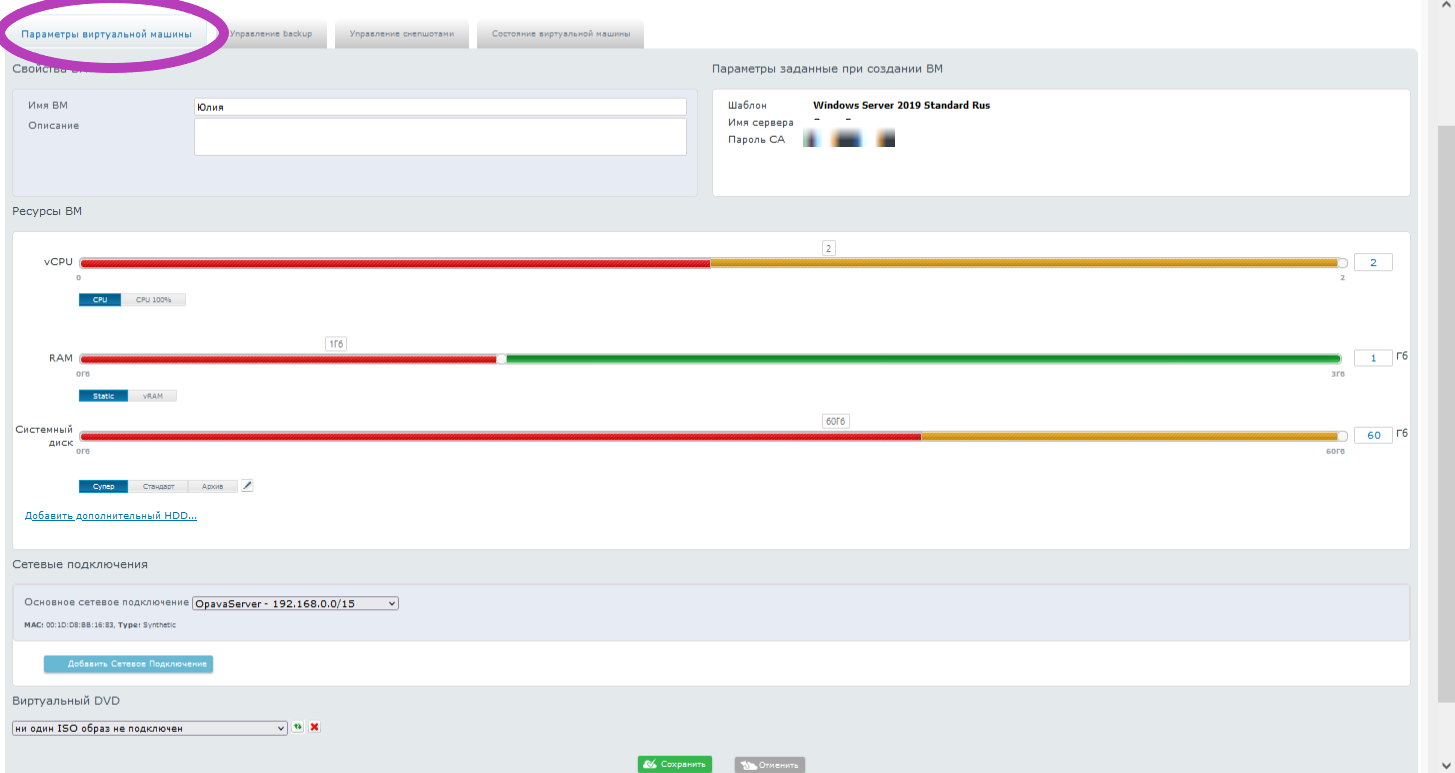Viewport: 1455px width, 773px height.
Task: Click the RAM slider handle
Action: click(502, 359)
